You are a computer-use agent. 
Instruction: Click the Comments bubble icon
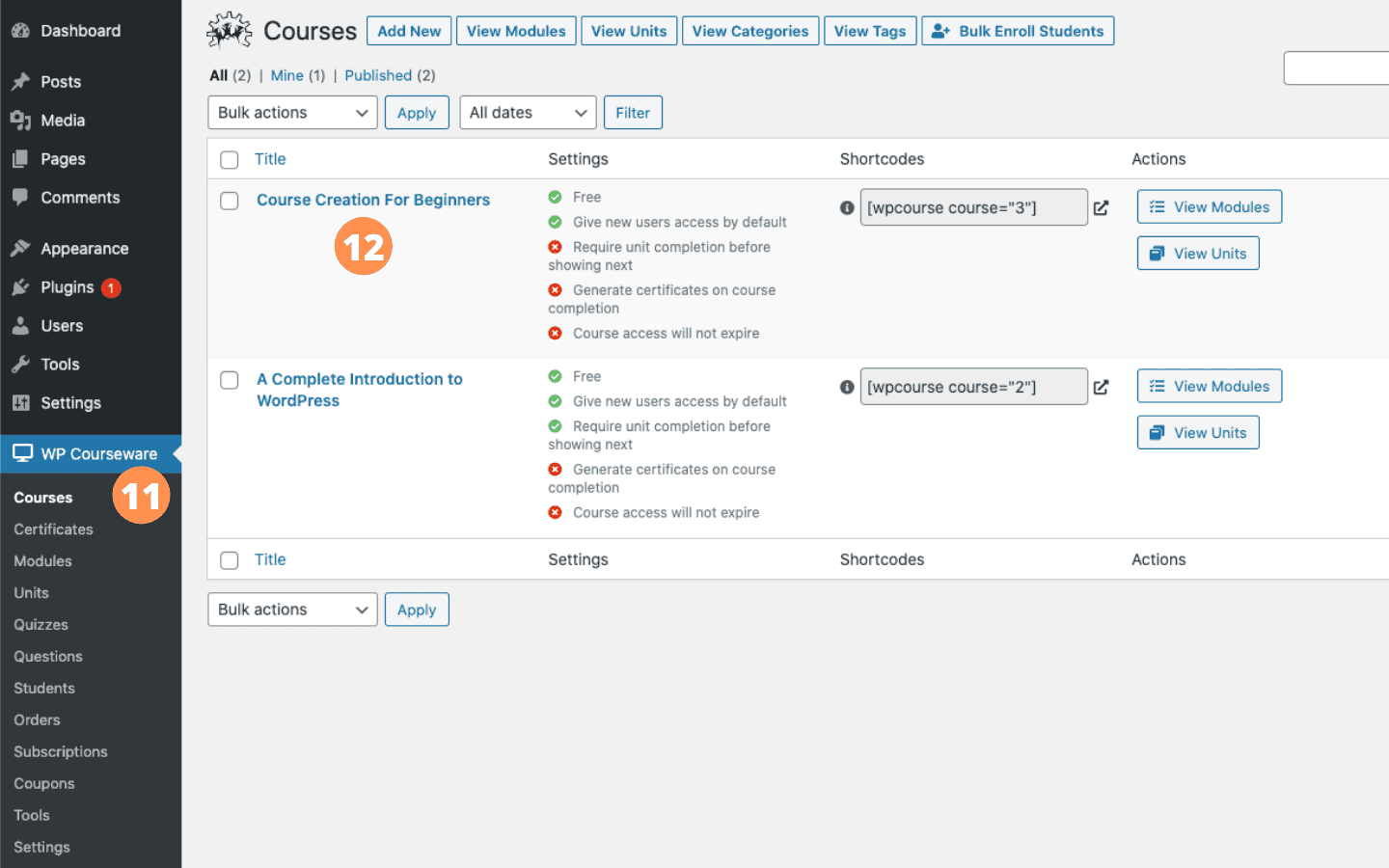[x=20, y=198]
